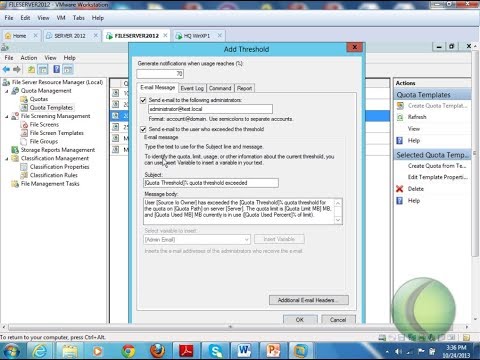Image resolution: width=480 pixels, height=360 pixels.
Task: Click Cancel in Add Threshold dialog
Action: tap(338, 319)
